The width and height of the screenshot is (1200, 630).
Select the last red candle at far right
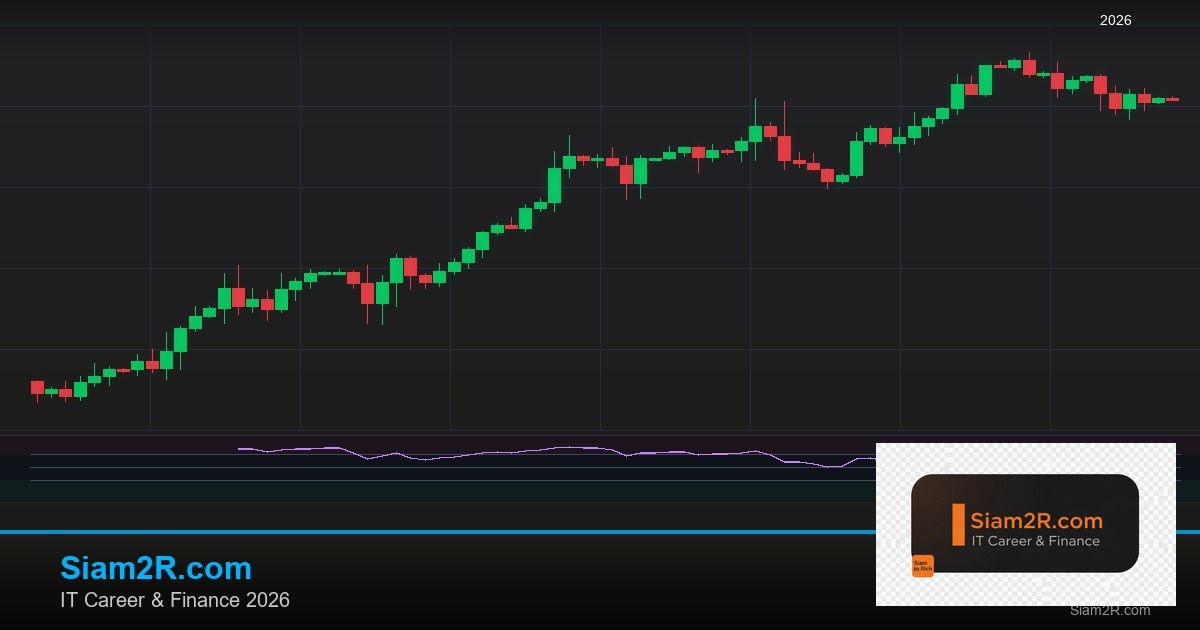pyautogui.click(x=1172, y=99)
